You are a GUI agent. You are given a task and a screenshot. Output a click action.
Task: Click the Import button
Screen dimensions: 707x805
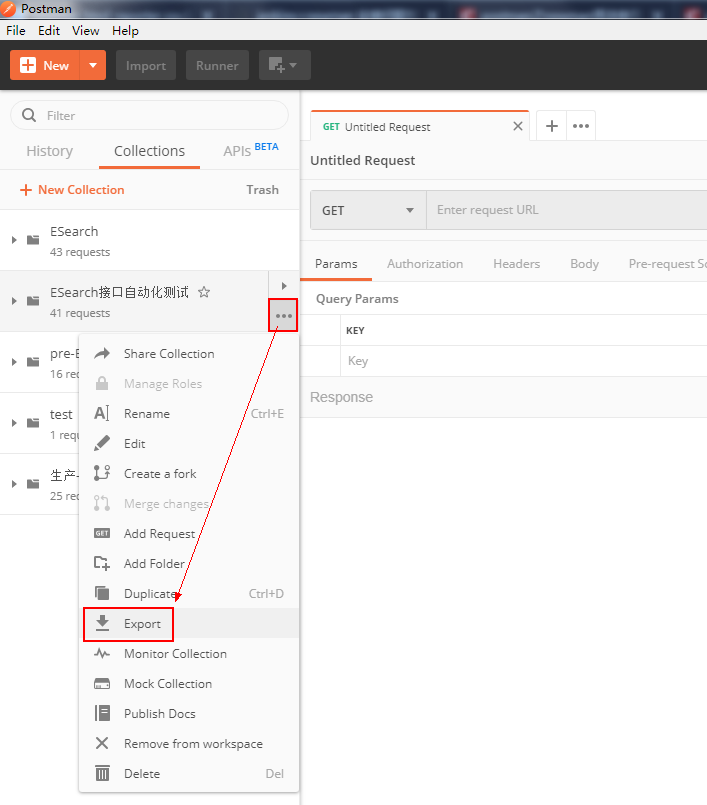point(146,65)
